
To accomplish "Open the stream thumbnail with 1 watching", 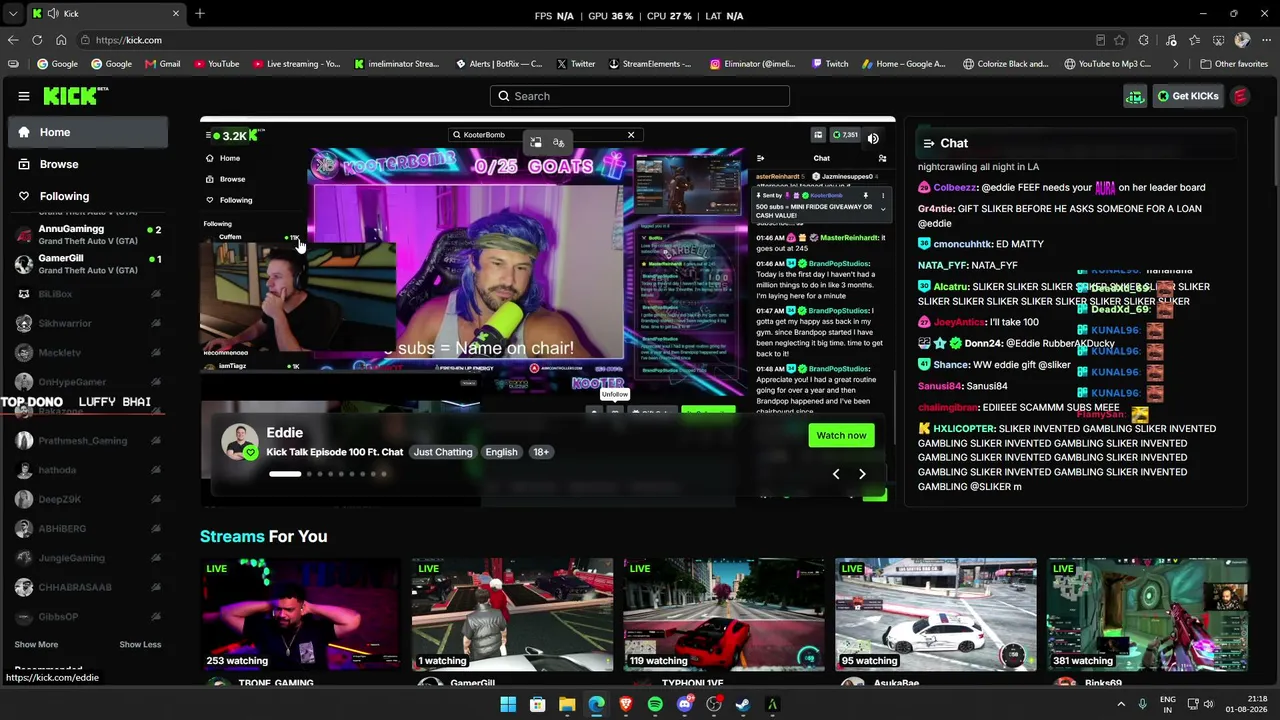I will point(512,614).
